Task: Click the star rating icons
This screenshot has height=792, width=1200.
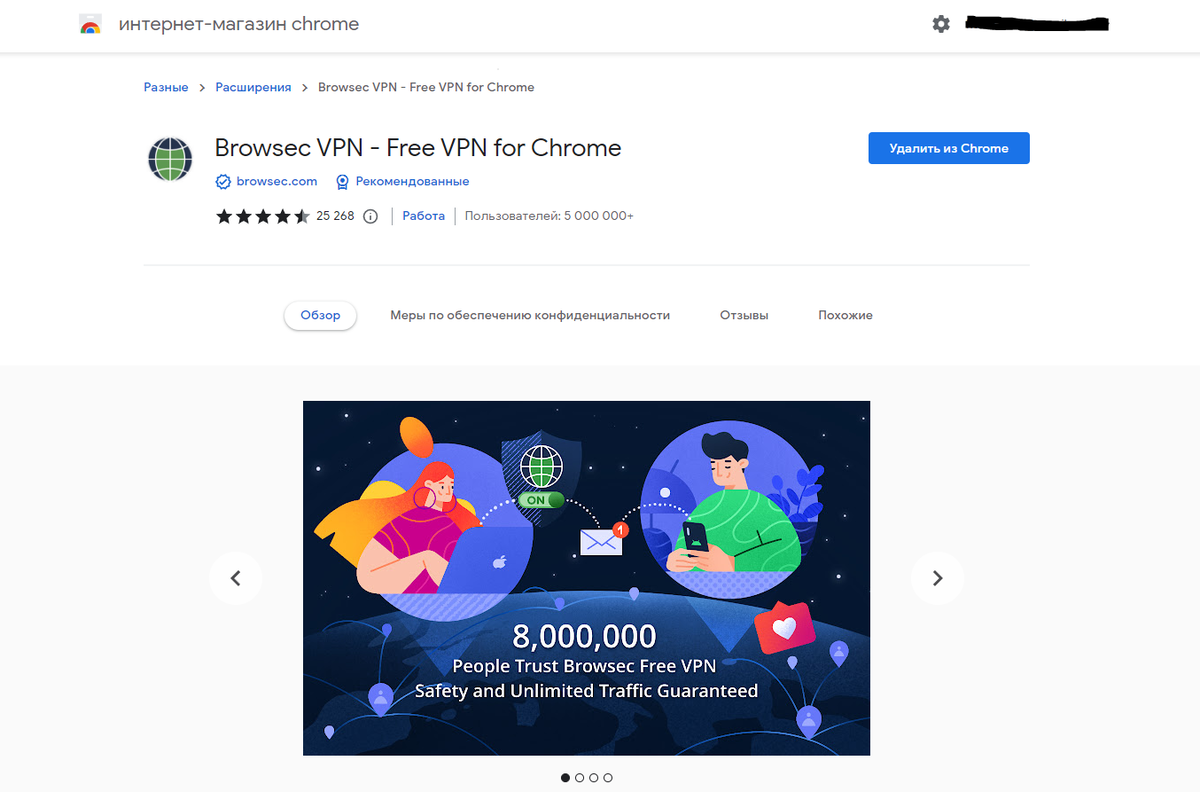Action: point(263,216)
